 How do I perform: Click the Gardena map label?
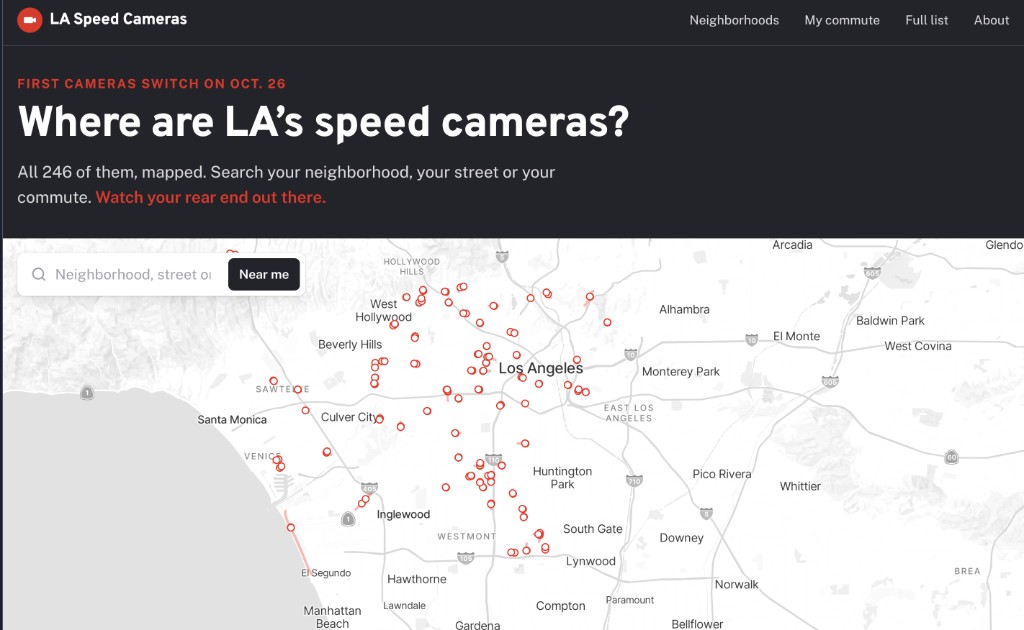click(477, 625)
